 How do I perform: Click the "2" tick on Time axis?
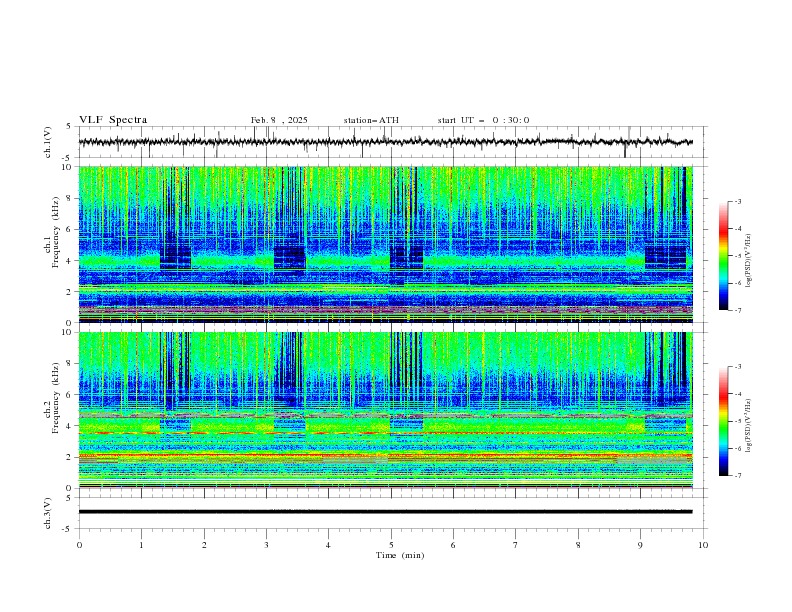coord(204,545)
